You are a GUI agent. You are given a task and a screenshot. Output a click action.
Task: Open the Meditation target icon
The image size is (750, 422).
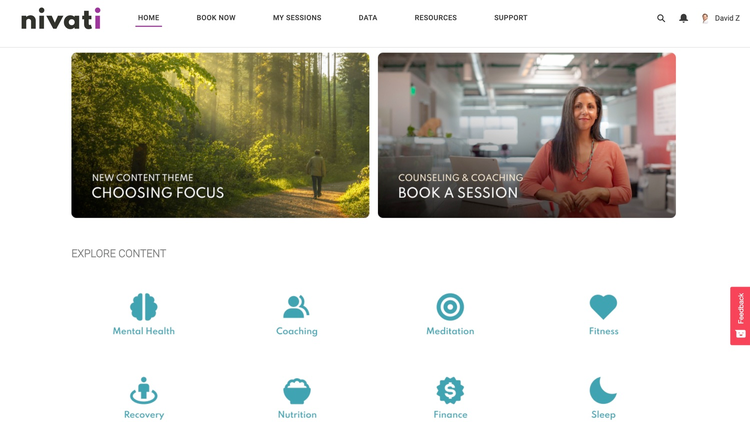pyautogui.click(x=450, y=307)
